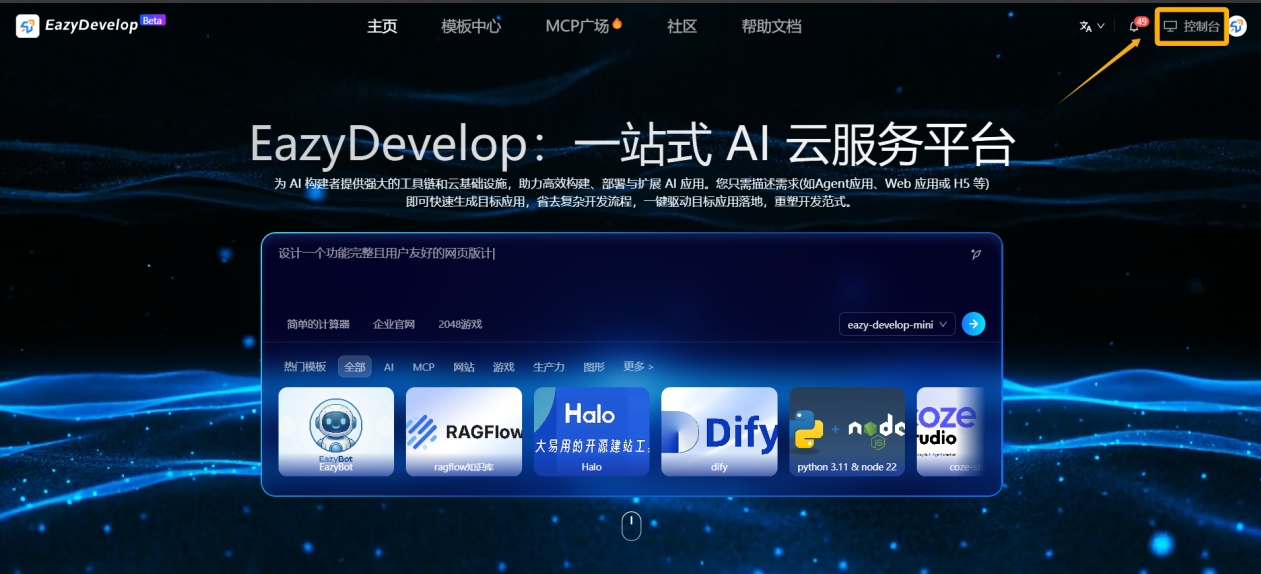Open MCP广场 in the top navigation

click(584, 26)
